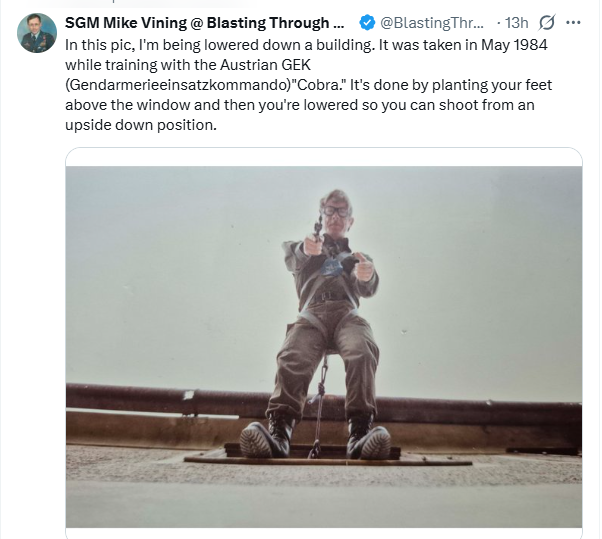Click the SGM Mike Vining display name

click(204, 22)
